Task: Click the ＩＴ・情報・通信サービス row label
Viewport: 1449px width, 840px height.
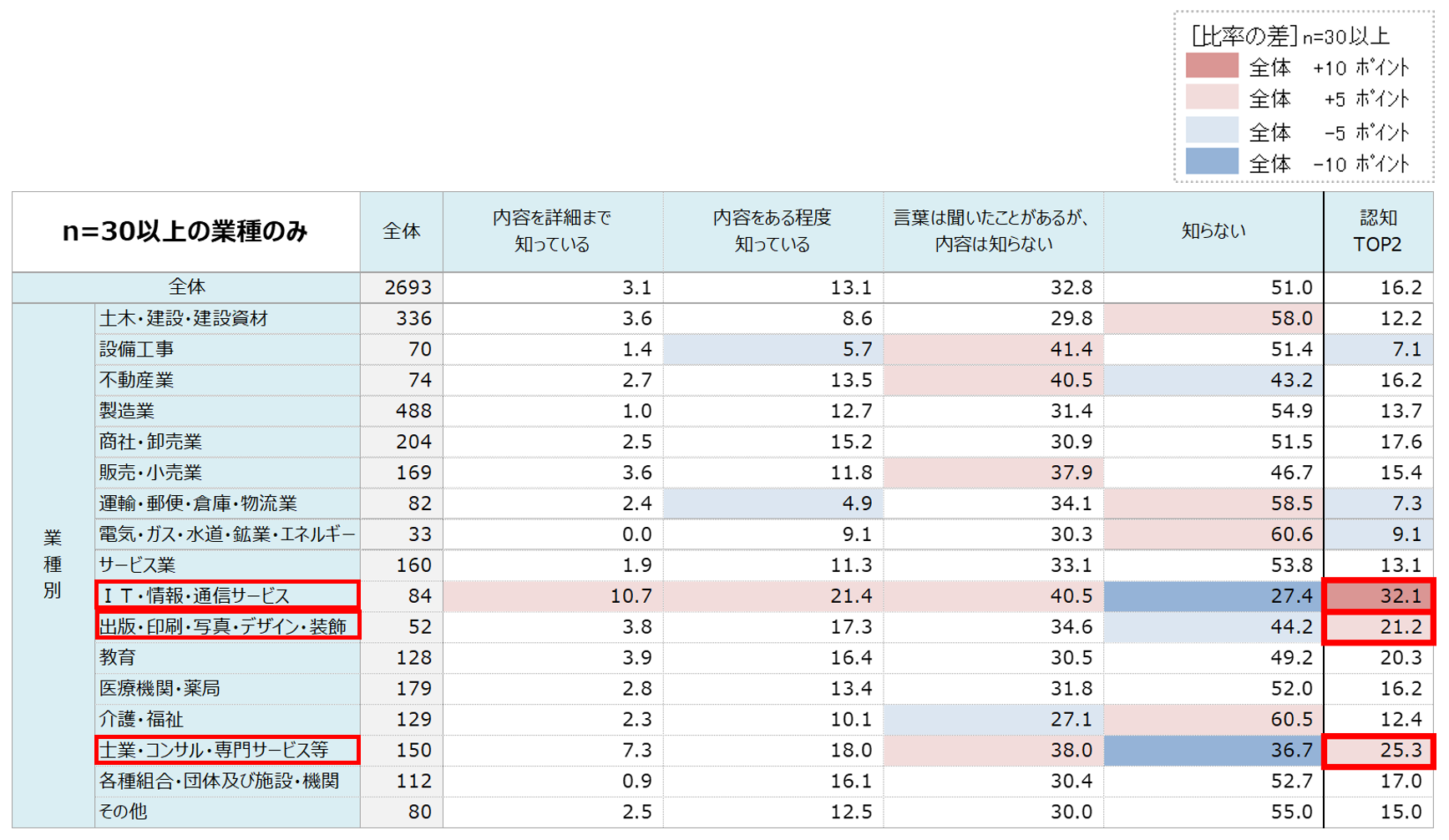Action: pyautogui.click(x=227, y=595)
